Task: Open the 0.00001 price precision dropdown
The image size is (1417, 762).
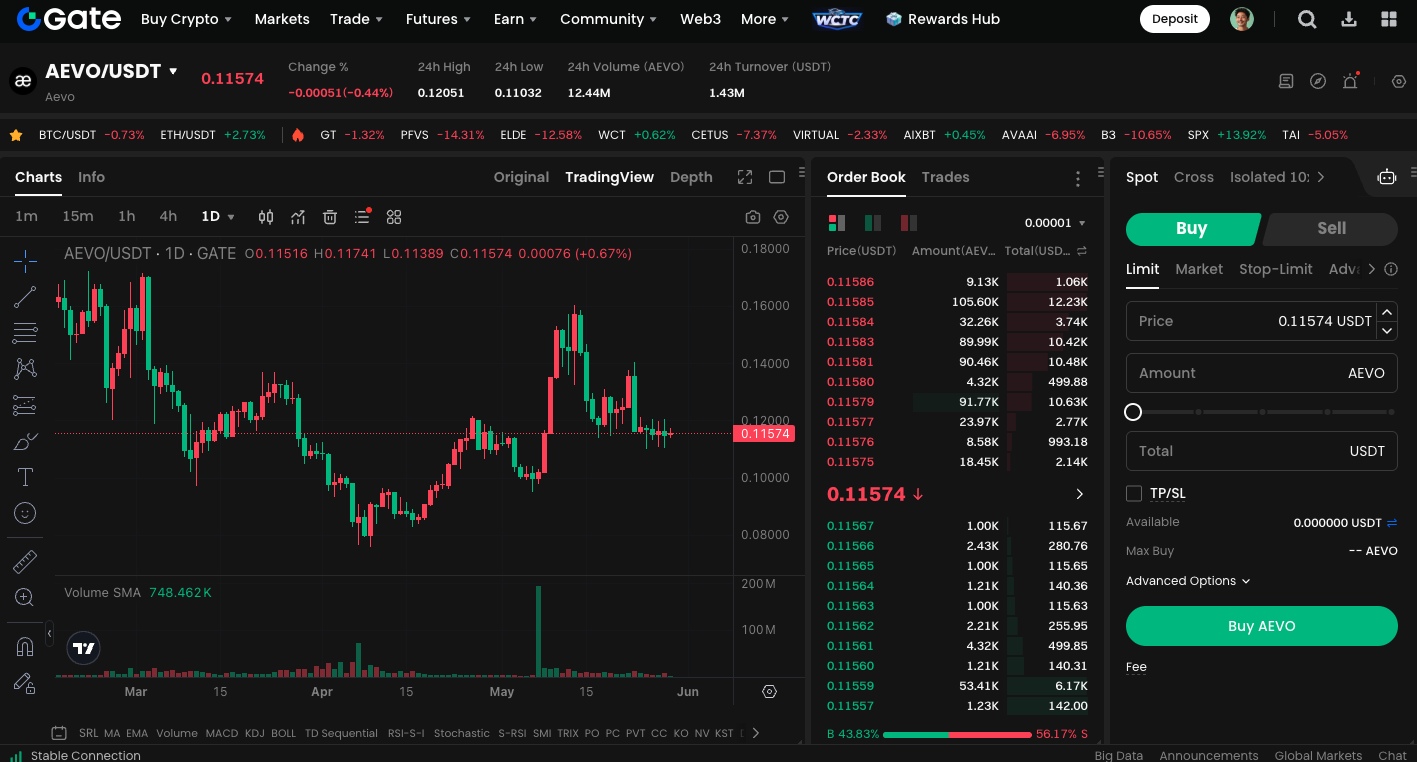Action: coord(1055,223)
